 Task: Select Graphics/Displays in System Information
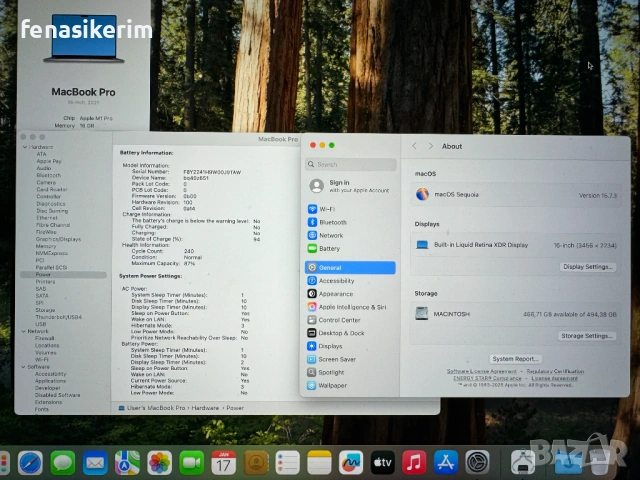[x=58, y=239]
